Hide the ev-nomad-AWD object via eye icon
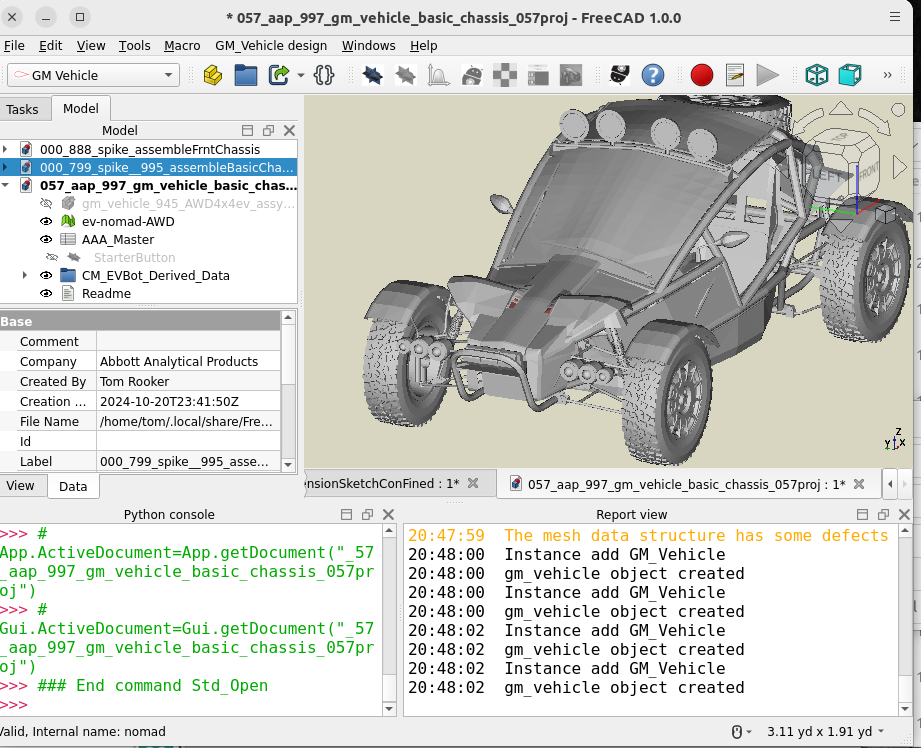 (x=46, y=221)
